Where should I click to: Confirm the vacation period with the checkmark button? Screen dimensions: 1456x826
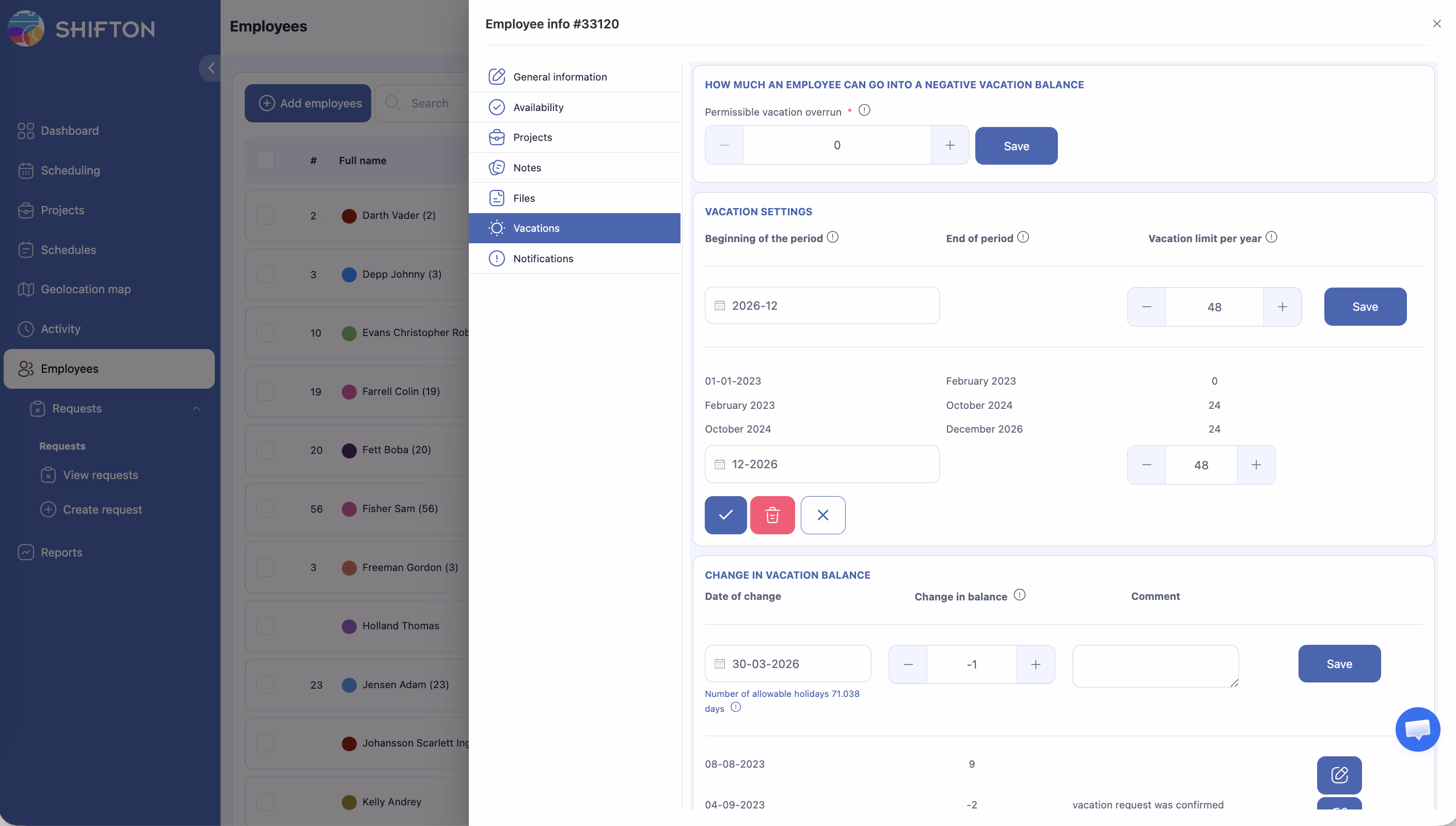(725, 515)
